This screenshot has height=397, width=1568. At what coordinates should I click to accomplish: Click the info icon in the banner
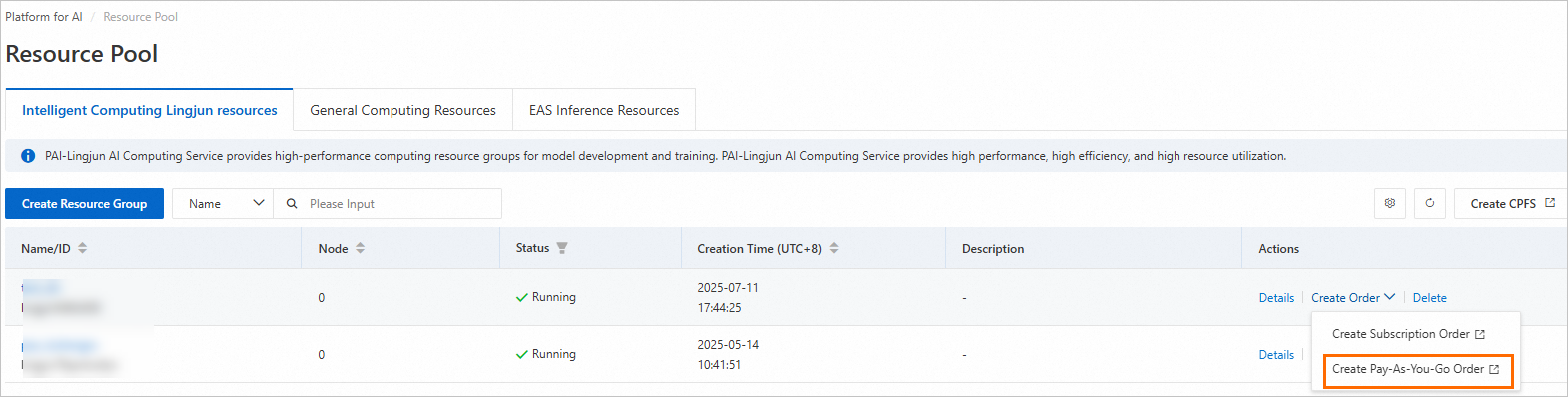click(x=28, y=156)
